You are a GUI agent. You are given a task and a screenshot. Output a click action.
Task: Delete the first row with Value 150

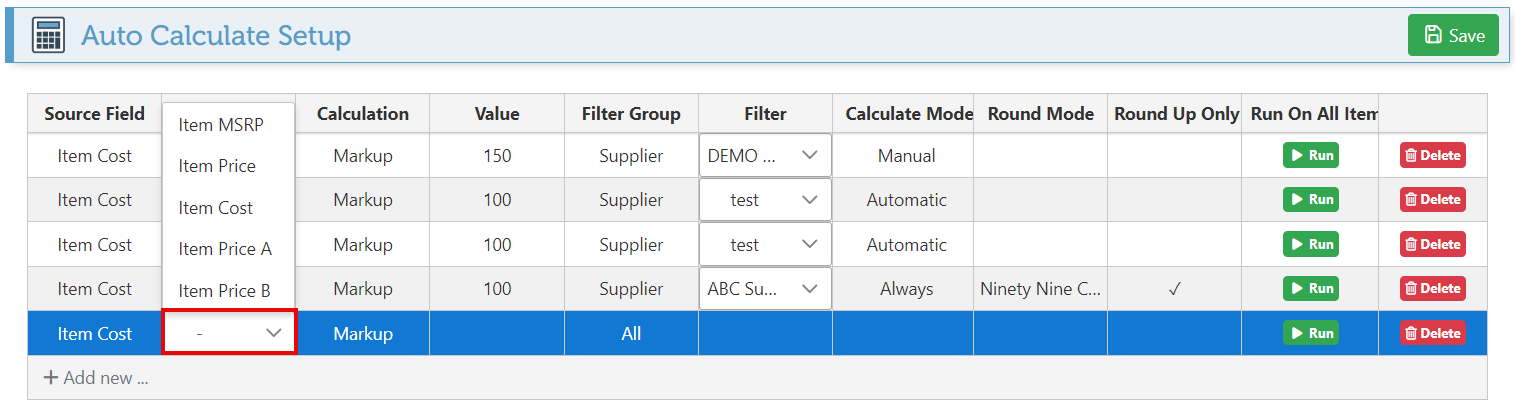click(x=1432, y=156)
